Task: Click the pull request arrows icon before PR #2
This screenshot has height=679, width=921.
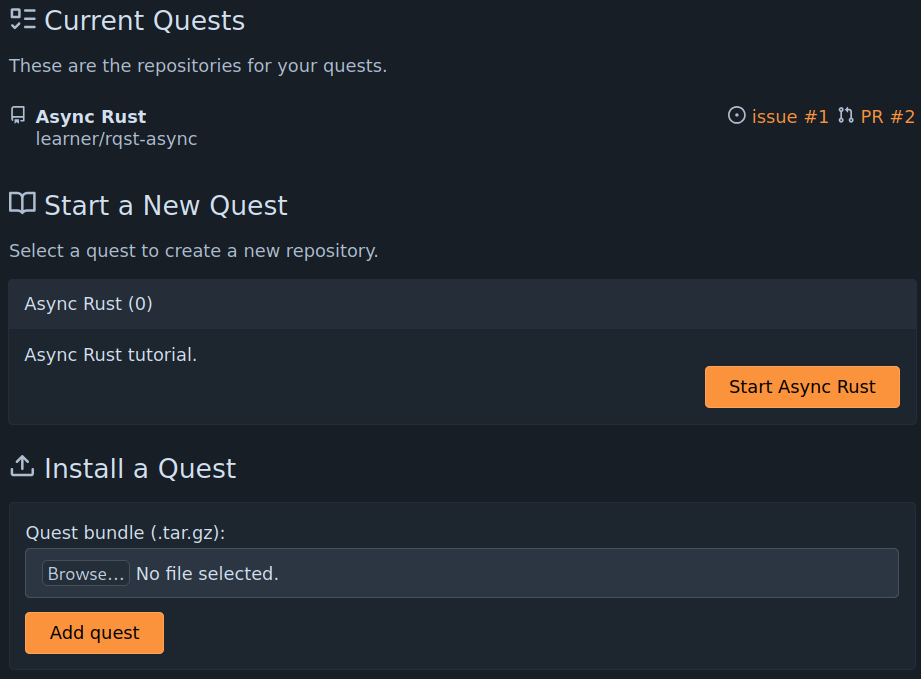Action: tap(845, 116)
